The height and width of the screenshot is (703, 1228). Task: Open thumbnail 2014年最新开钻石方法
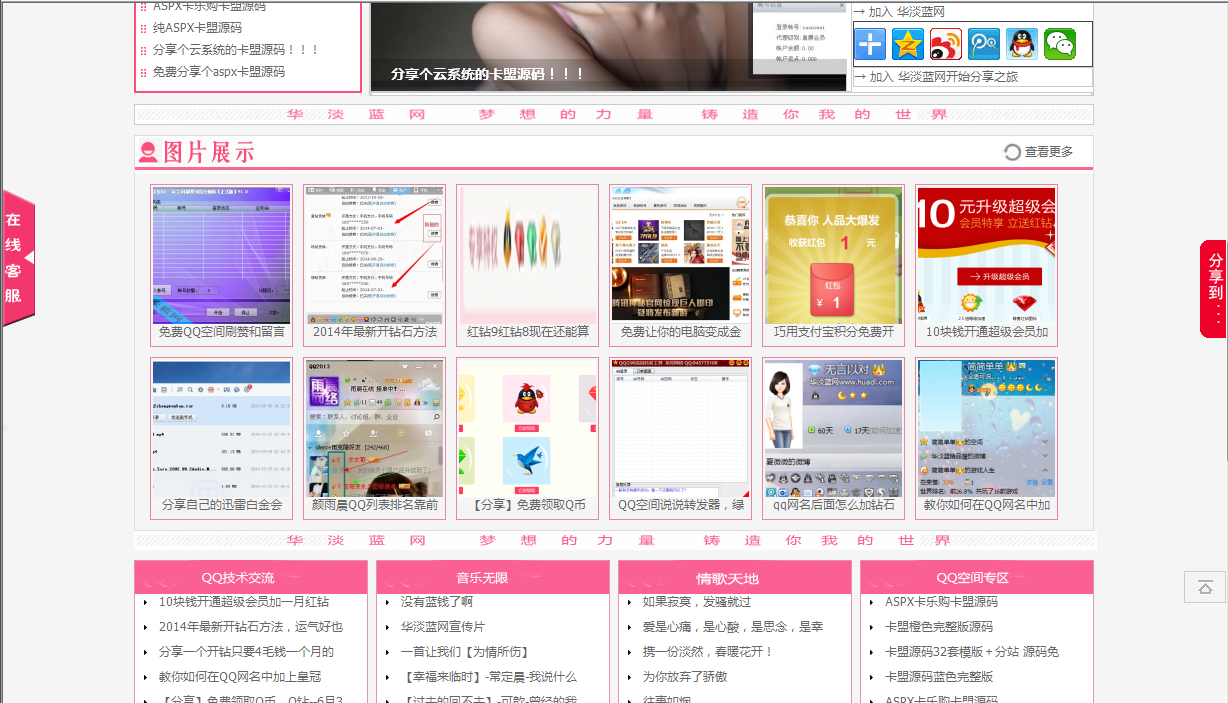click(x=374, y=265)
